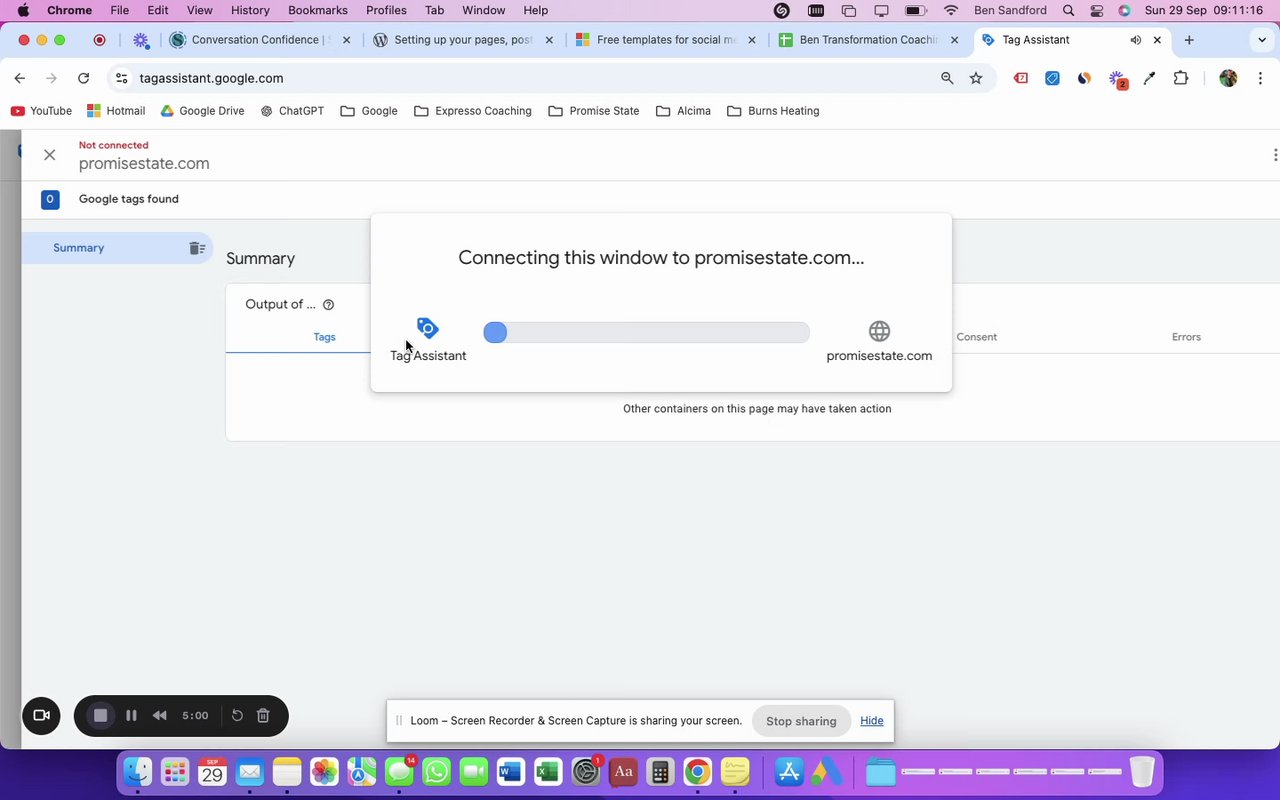1280x800 pixels.
Task: Bookmark this page with star icon
Action: (x=976, y=78)
